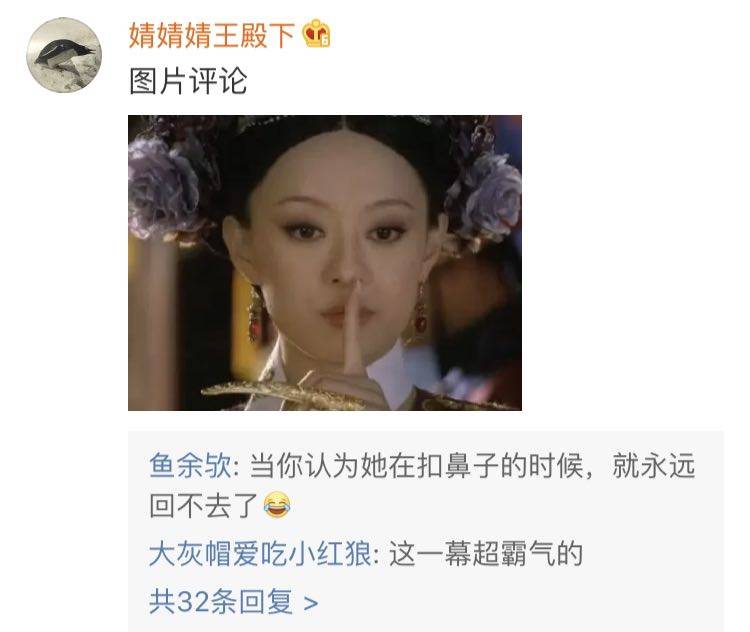The width and height of the screenshot is (750, 632).
Task: Click the chevron arrow after 共32条回复
Action: coord(311,602)
